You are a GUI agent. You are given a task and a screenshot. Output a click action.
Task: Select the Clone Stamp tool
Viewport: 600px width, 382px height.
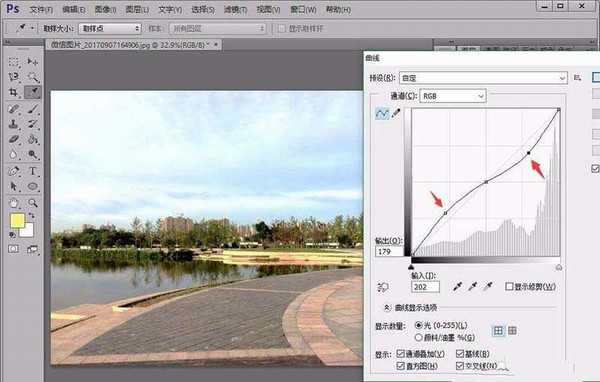click(x=14, y=124)
